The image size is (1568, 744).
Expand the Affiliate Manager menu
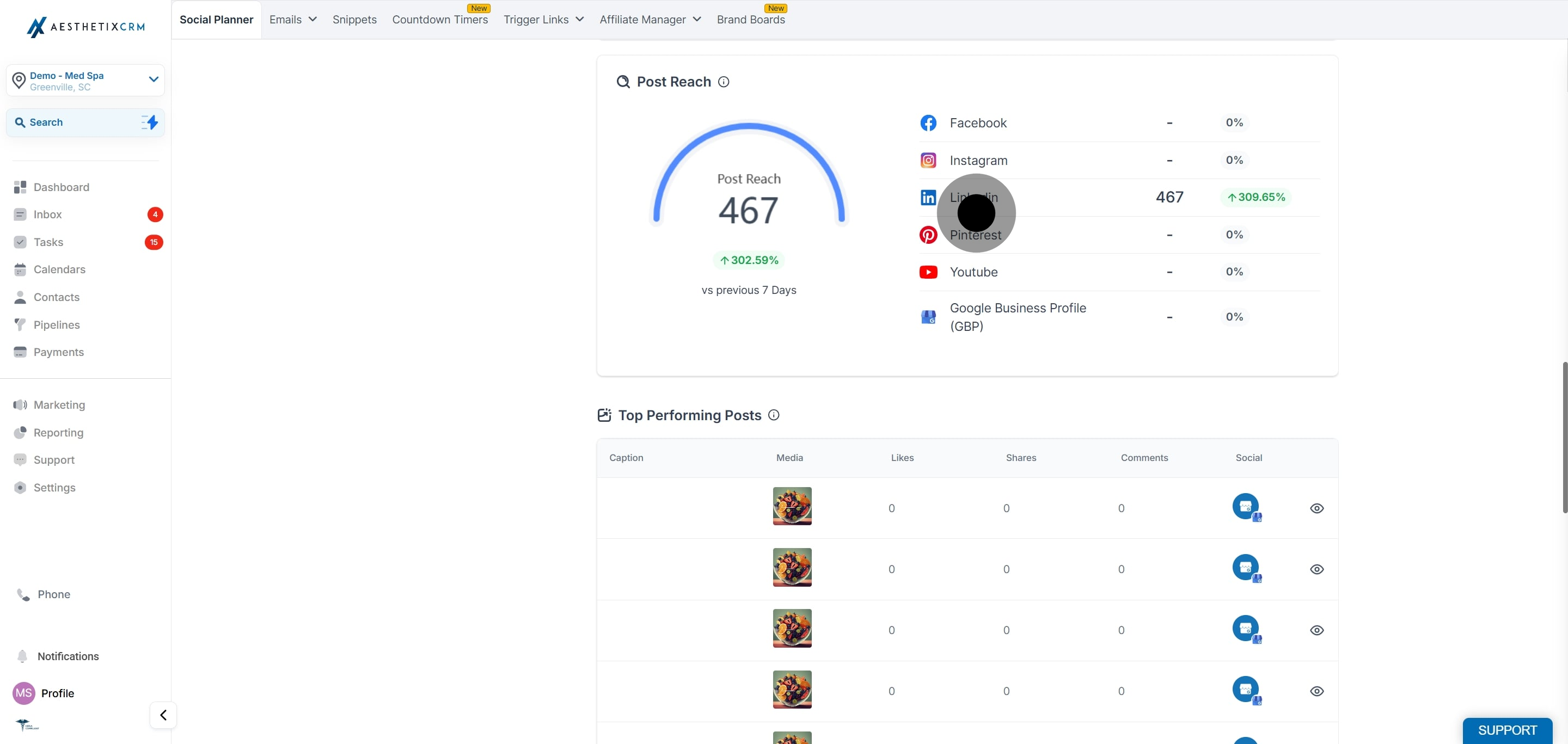tap(650, 20)
